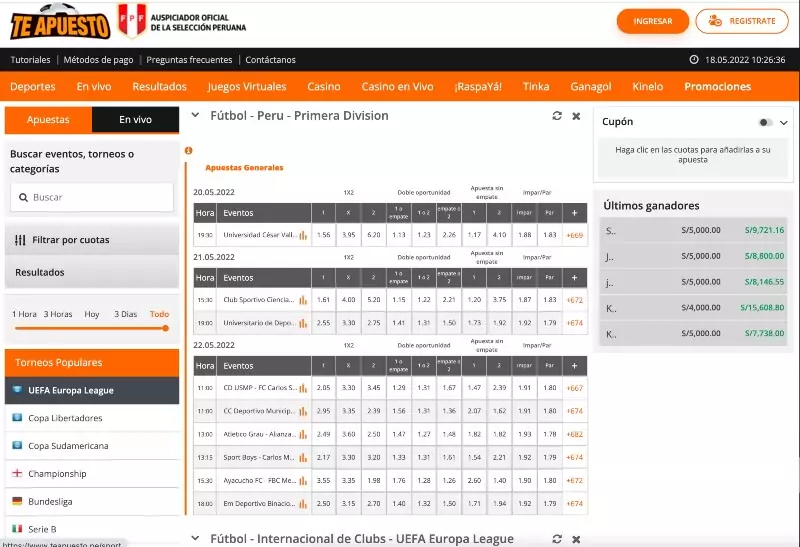
Task: Open statistics icon for CD USMP match
Action: (303, 388)
